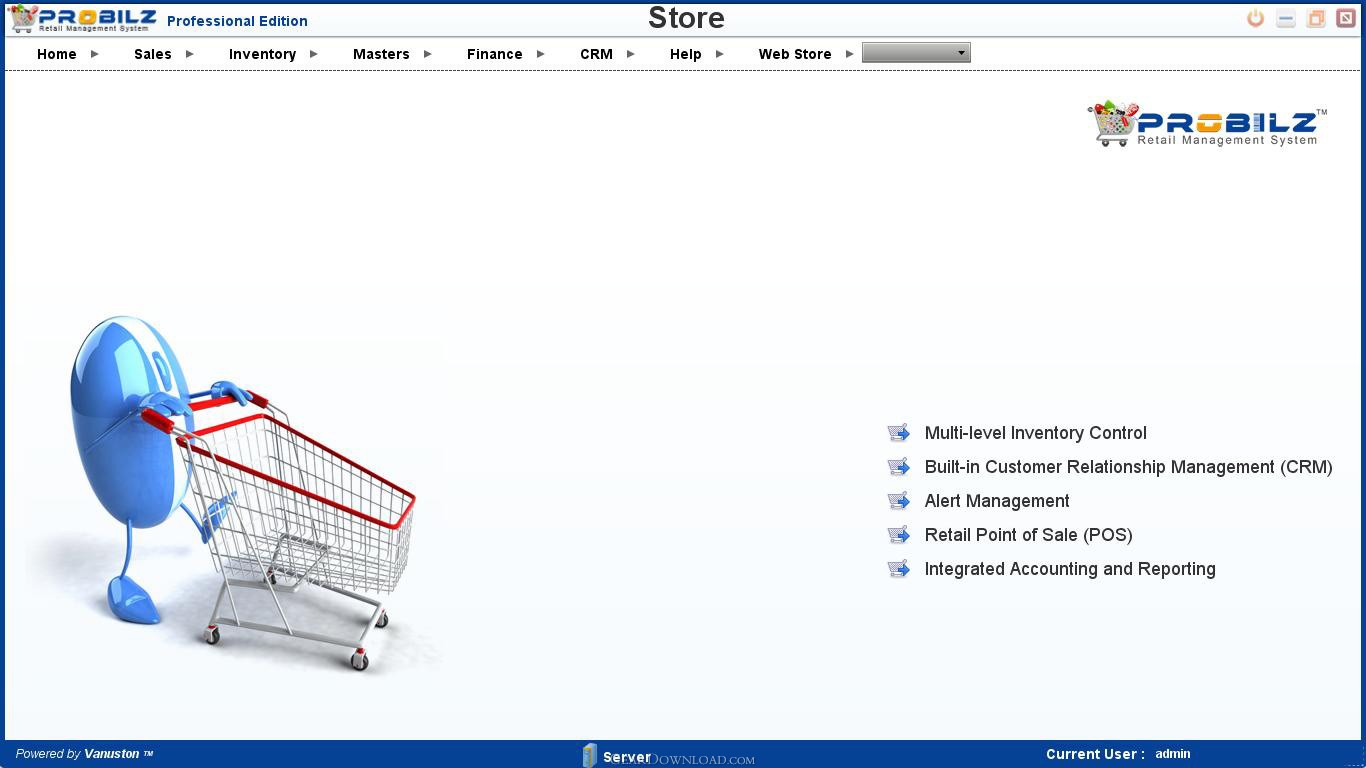Open the CRM menu
Image resolution: width=1366 pixels, height=768 pixels.
596,54
